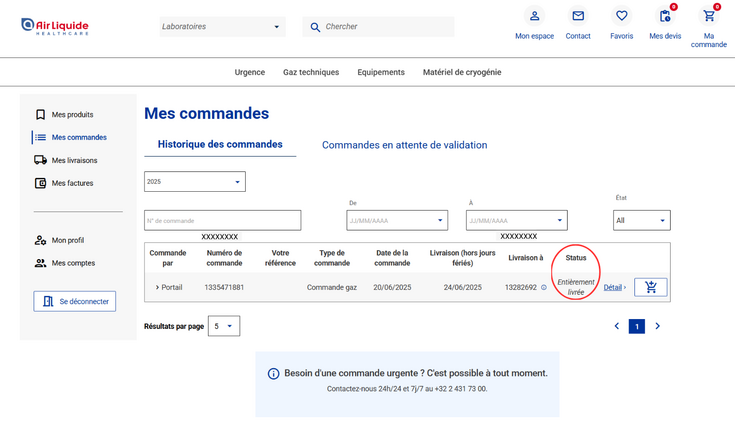Open Matériel de cryogénie menu
The height and width of the screenshot is (435, 735).
click(x=462, y=72)
